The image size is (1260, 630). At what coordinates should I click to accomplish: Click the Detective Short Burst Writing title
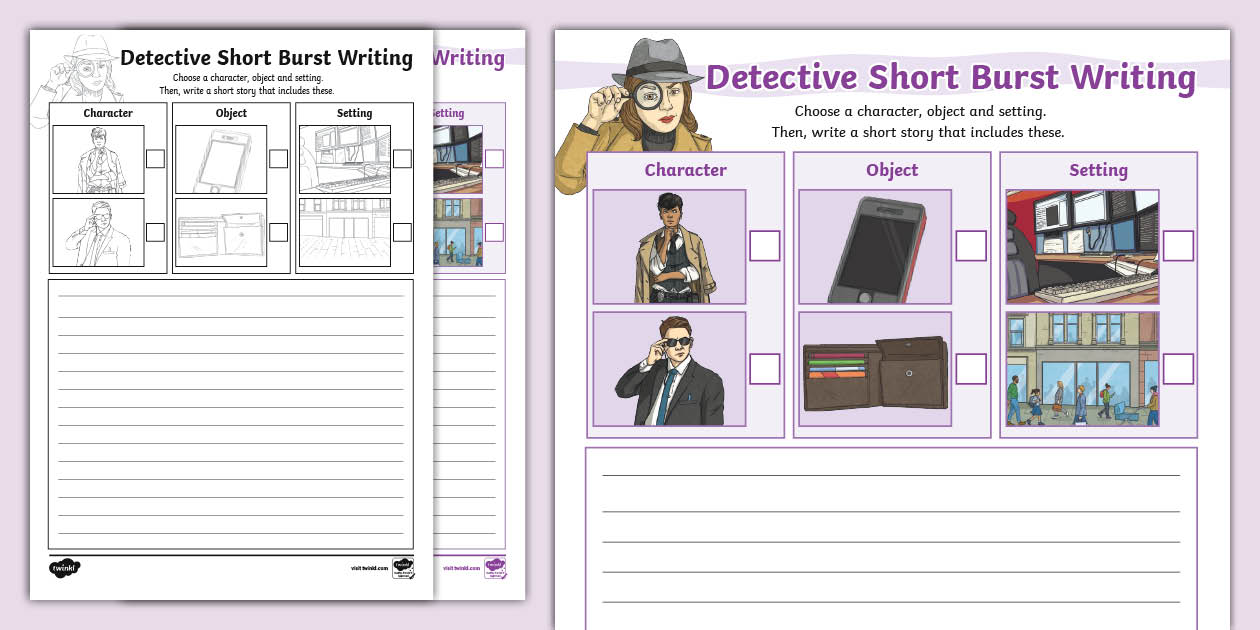coord(950,75)
